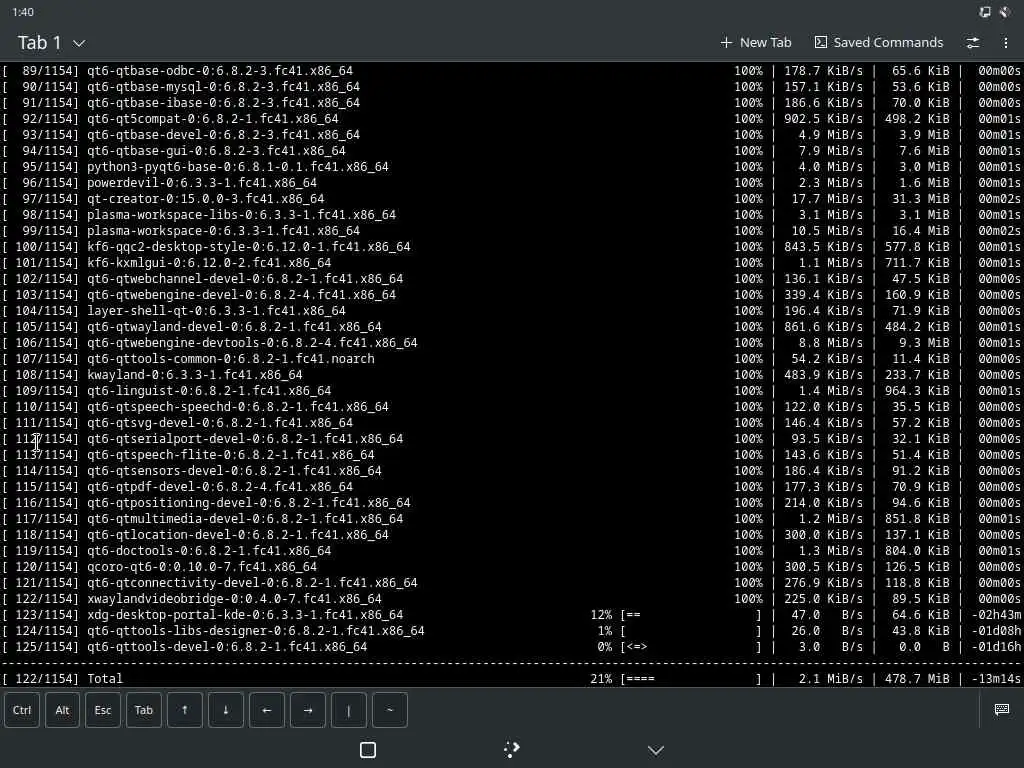
Task: Toggle the on-screen keyboard icon
Action: click(x=1002, y=709)
